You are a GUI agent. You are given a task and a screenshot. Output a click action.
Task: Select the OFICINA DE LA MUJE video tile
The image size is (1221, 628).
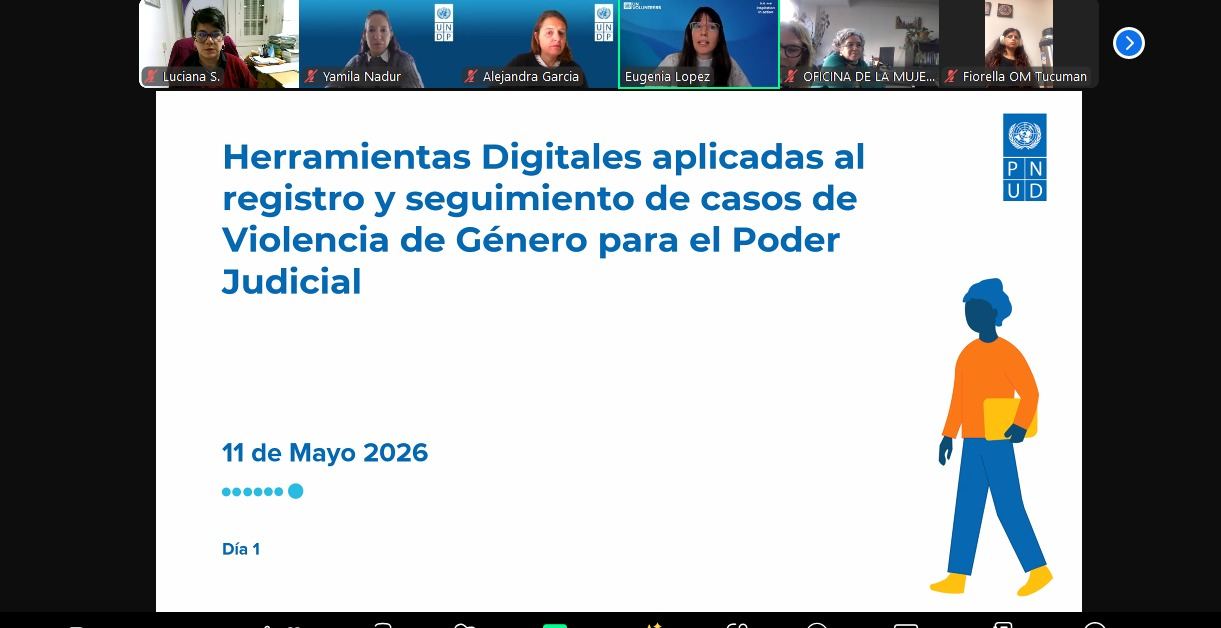tap(859, 43)
